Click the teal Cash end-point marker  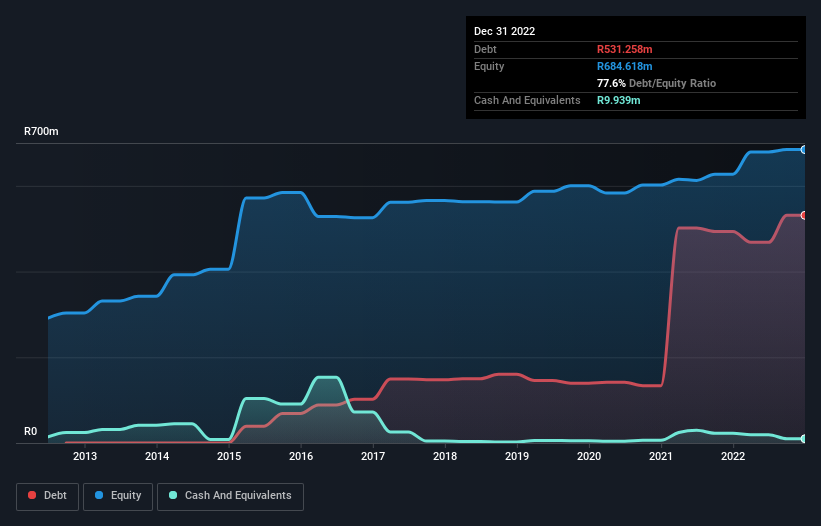(x=804, y=439)
